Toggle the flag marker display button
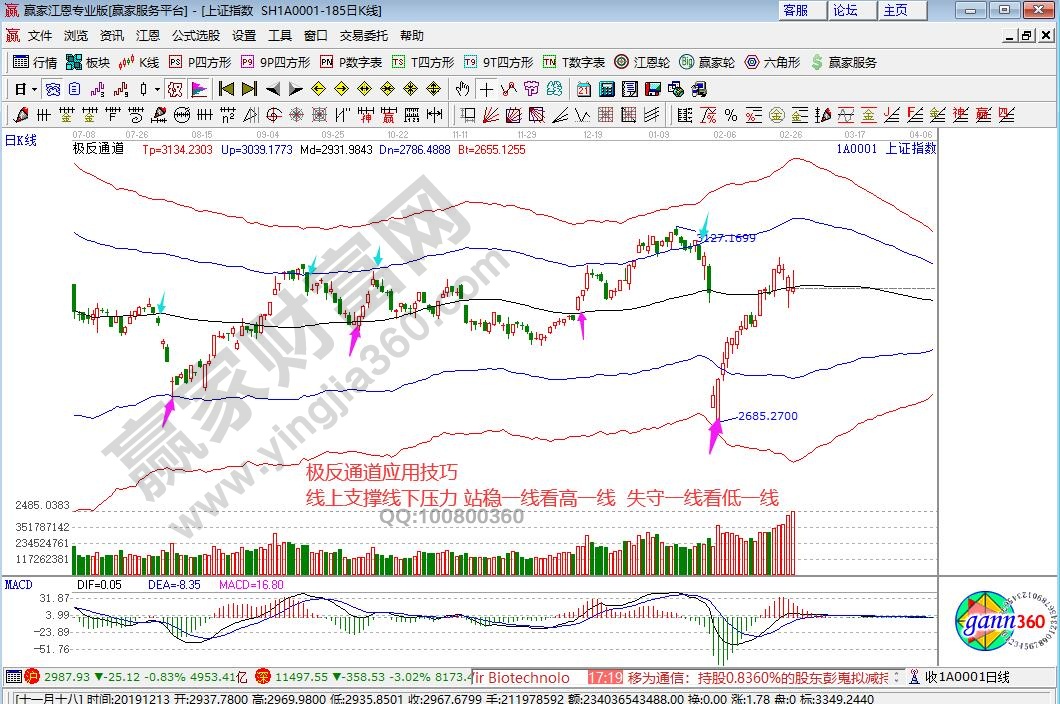 [x=199, y=88]
